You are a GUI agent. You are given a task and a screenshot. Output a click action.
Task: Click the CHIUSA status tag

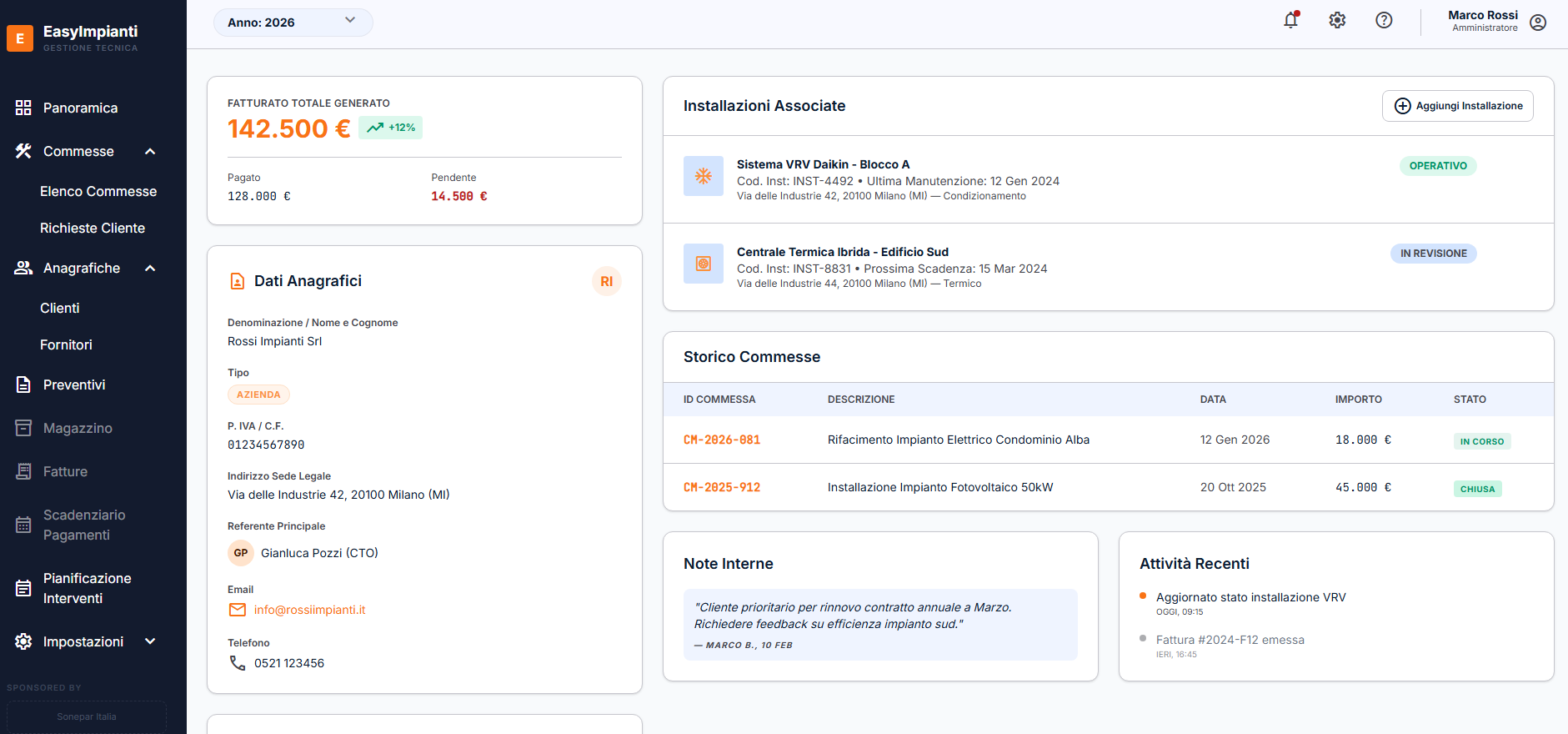pyautogui.click(x=1477, y=489)
